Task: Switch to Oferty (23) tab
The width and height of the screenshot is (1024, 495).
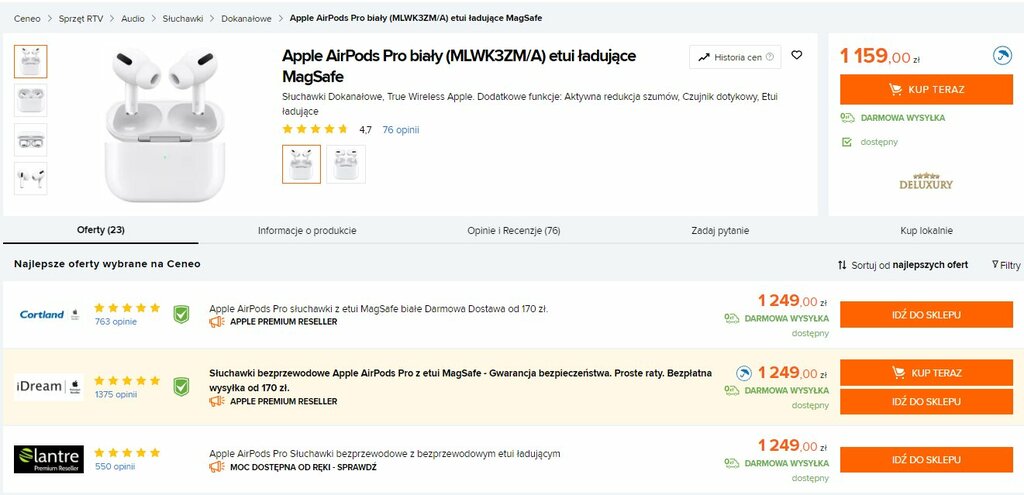Action: [x=101, y=230]
